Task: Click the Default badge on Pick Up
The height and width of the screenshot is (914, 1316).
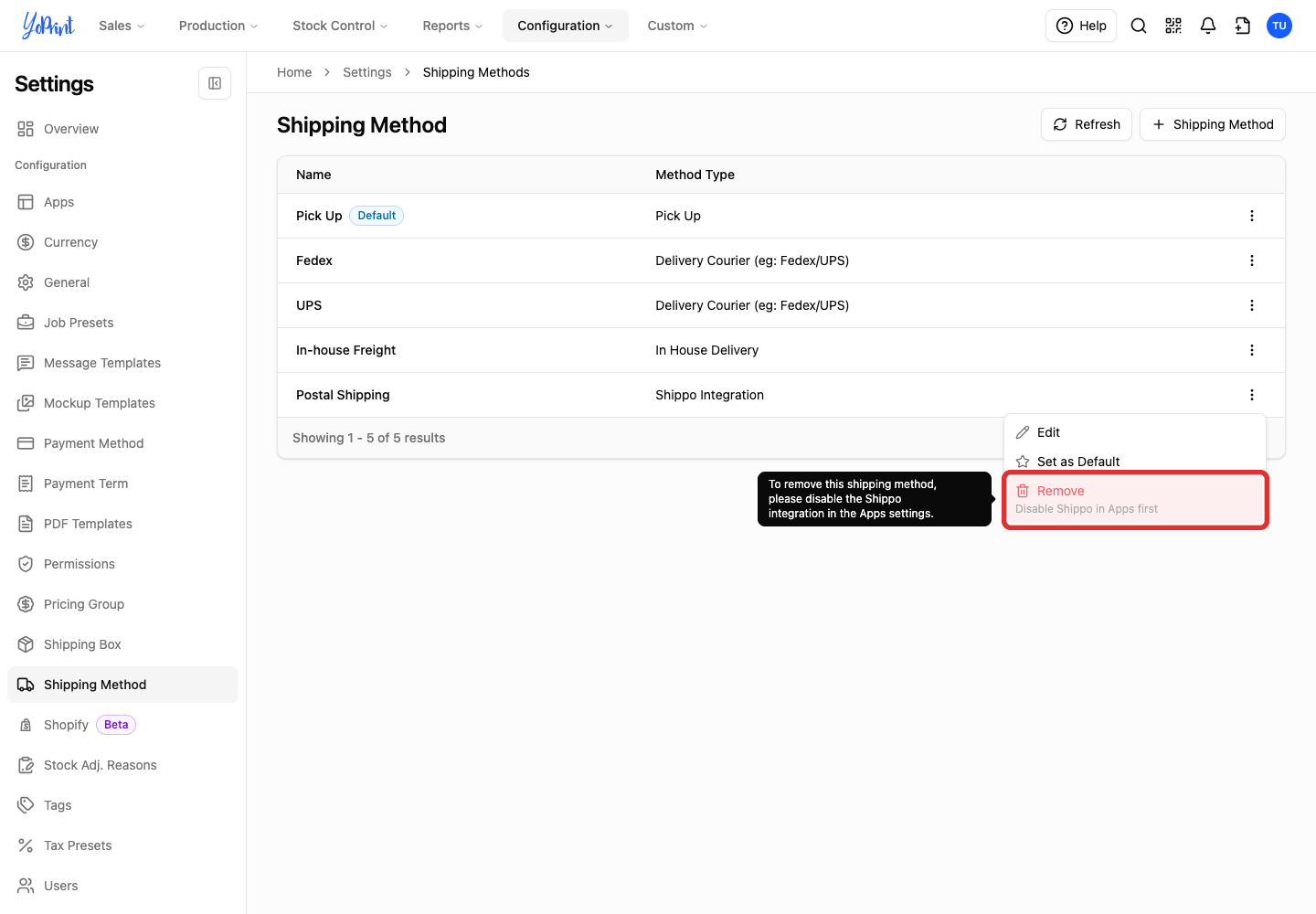Action: click(x=377, y=216)
